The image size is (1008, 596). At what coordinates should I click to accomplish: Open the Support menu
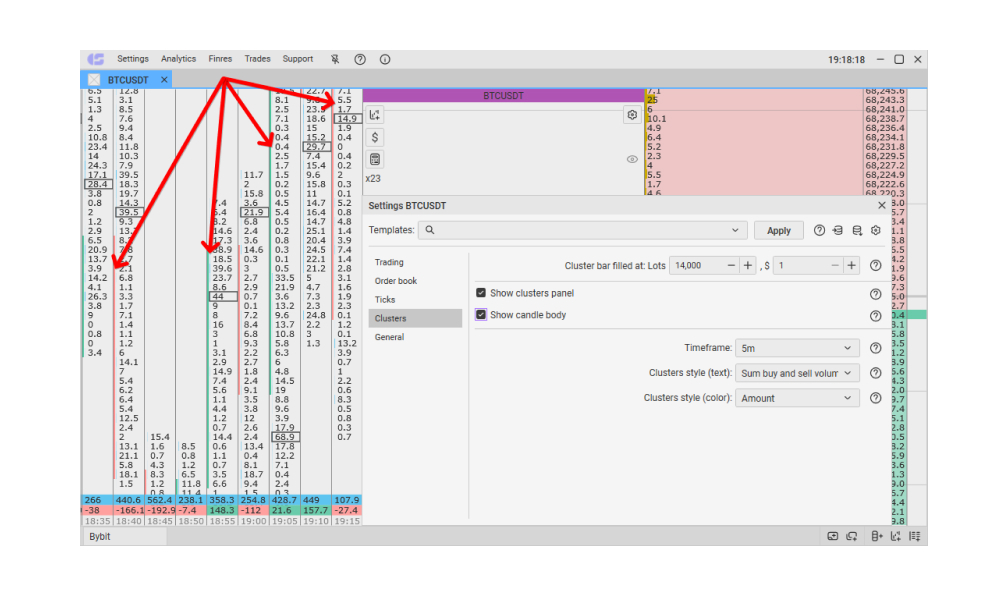tap(298, 59)
